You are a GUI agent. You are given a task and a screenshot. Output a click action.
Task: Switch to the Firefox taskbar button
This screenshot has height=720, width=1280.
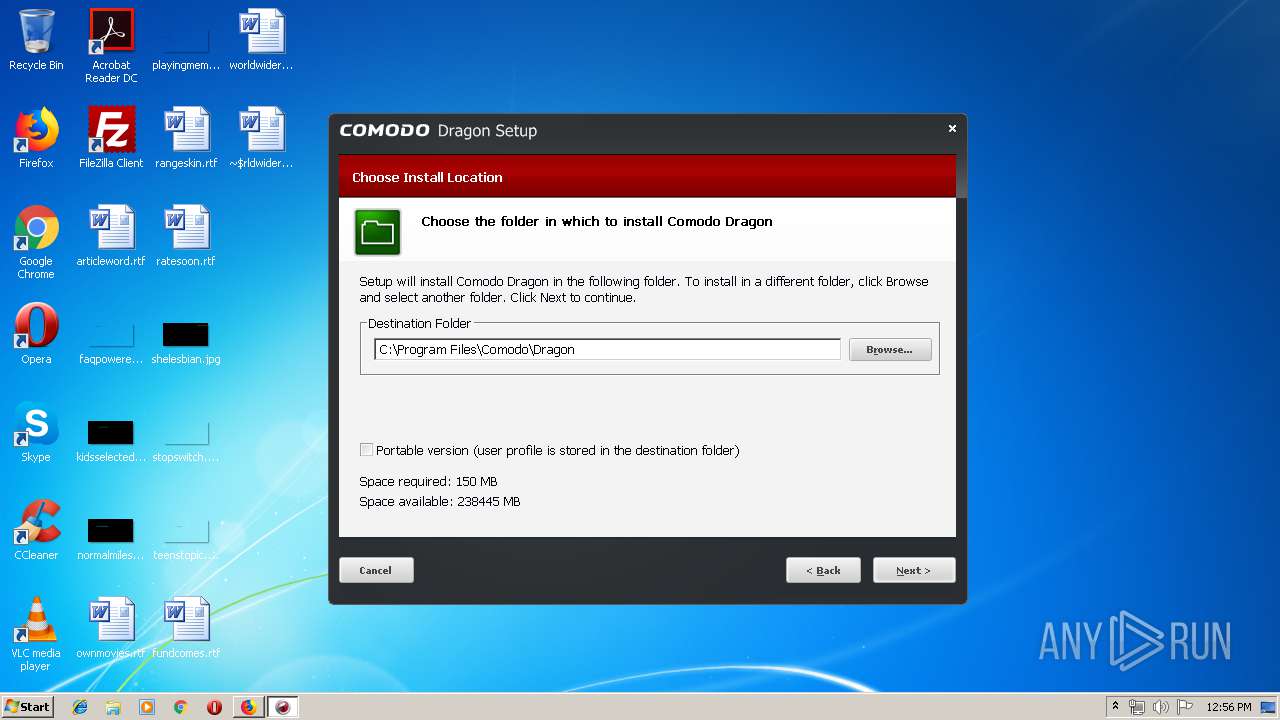tap(248, 707)
